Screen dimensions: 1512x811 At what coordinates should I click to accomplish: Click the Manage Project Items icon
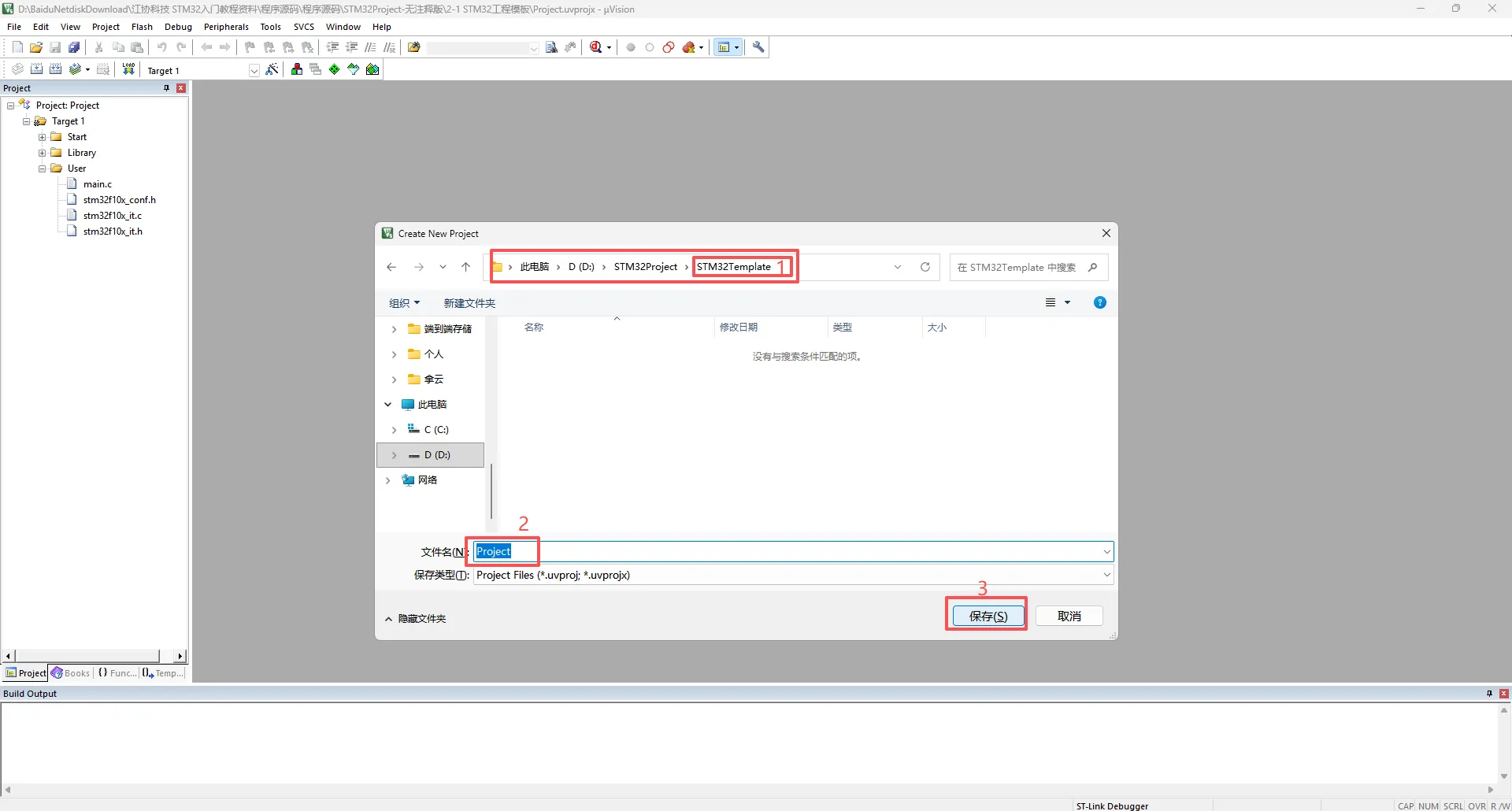click(x=297, y=69)
